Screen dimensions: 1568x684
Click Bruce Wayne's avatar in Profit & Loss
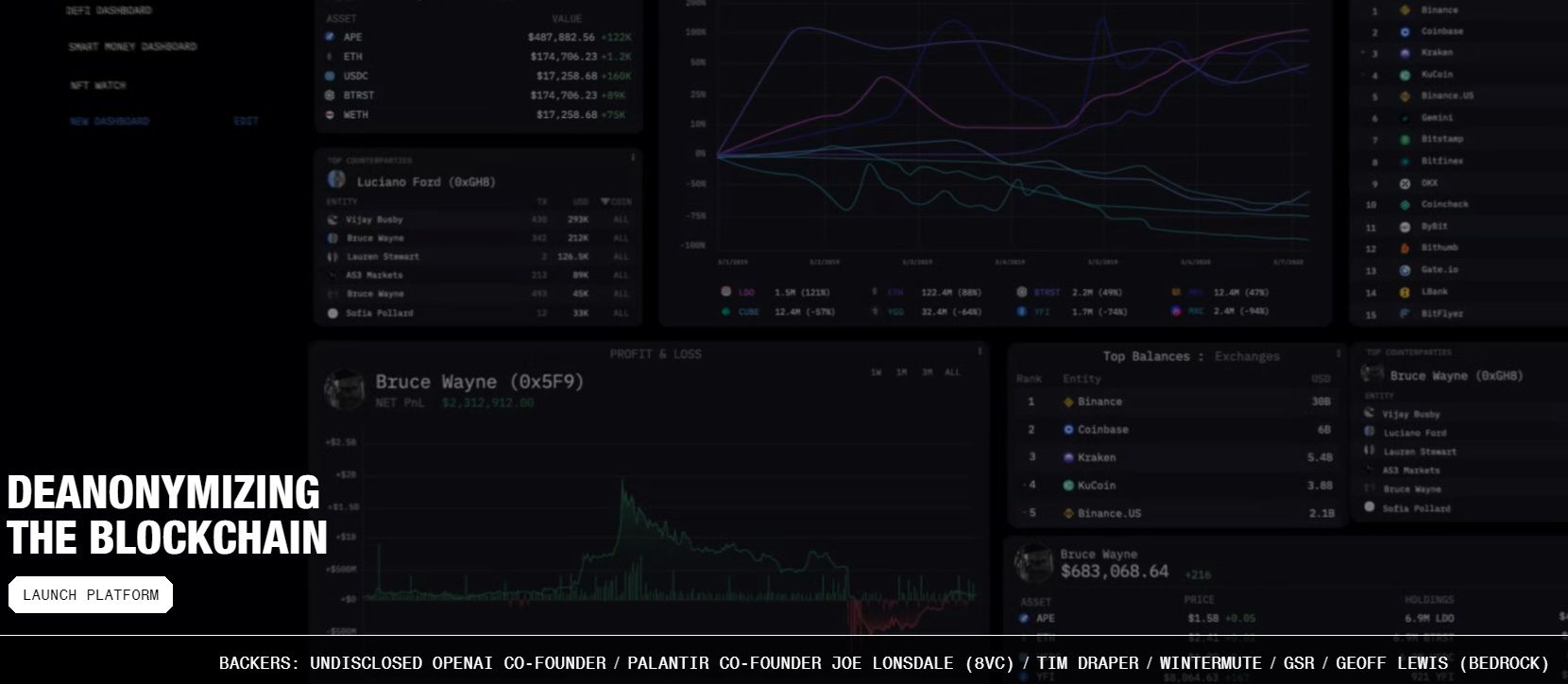(x=345, y=388)
